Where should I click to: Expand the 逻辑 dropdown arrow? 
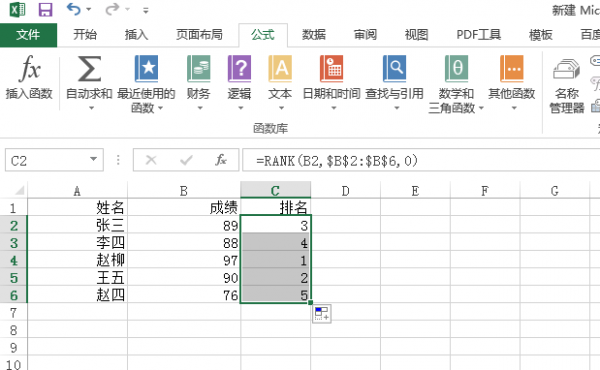coord(240,108)
